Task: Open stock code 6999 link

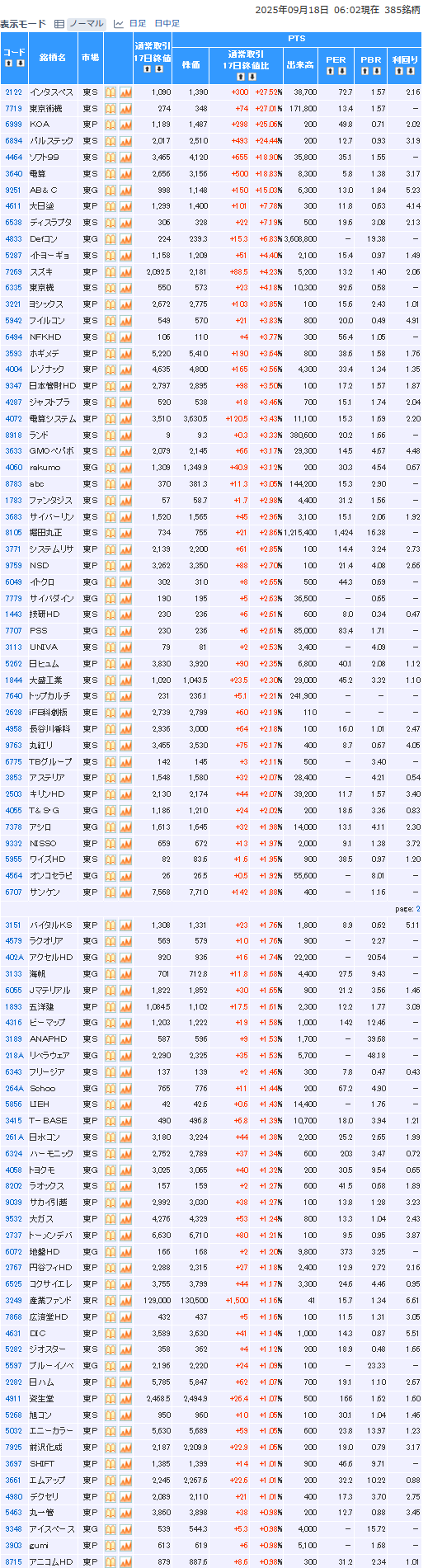Action: tap(13, 125)
